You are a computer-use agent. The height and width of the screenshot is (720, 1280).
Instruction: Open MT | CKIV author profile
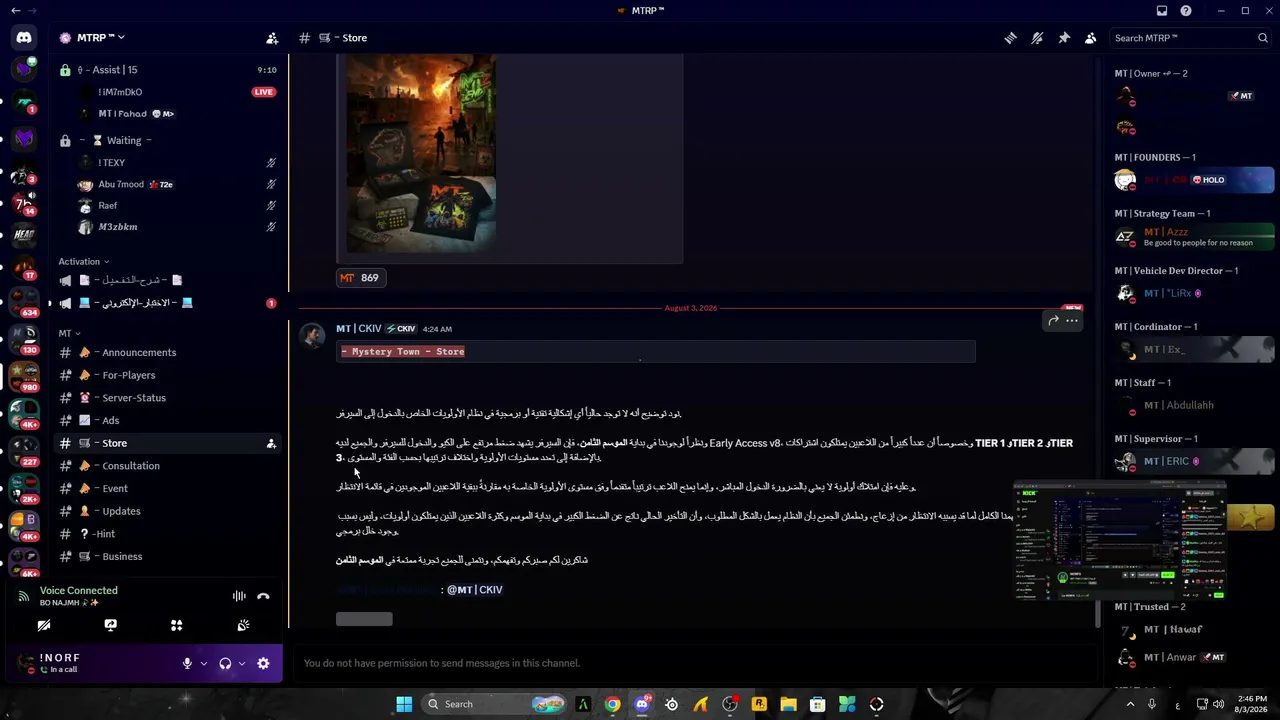[x=359, y=329]
